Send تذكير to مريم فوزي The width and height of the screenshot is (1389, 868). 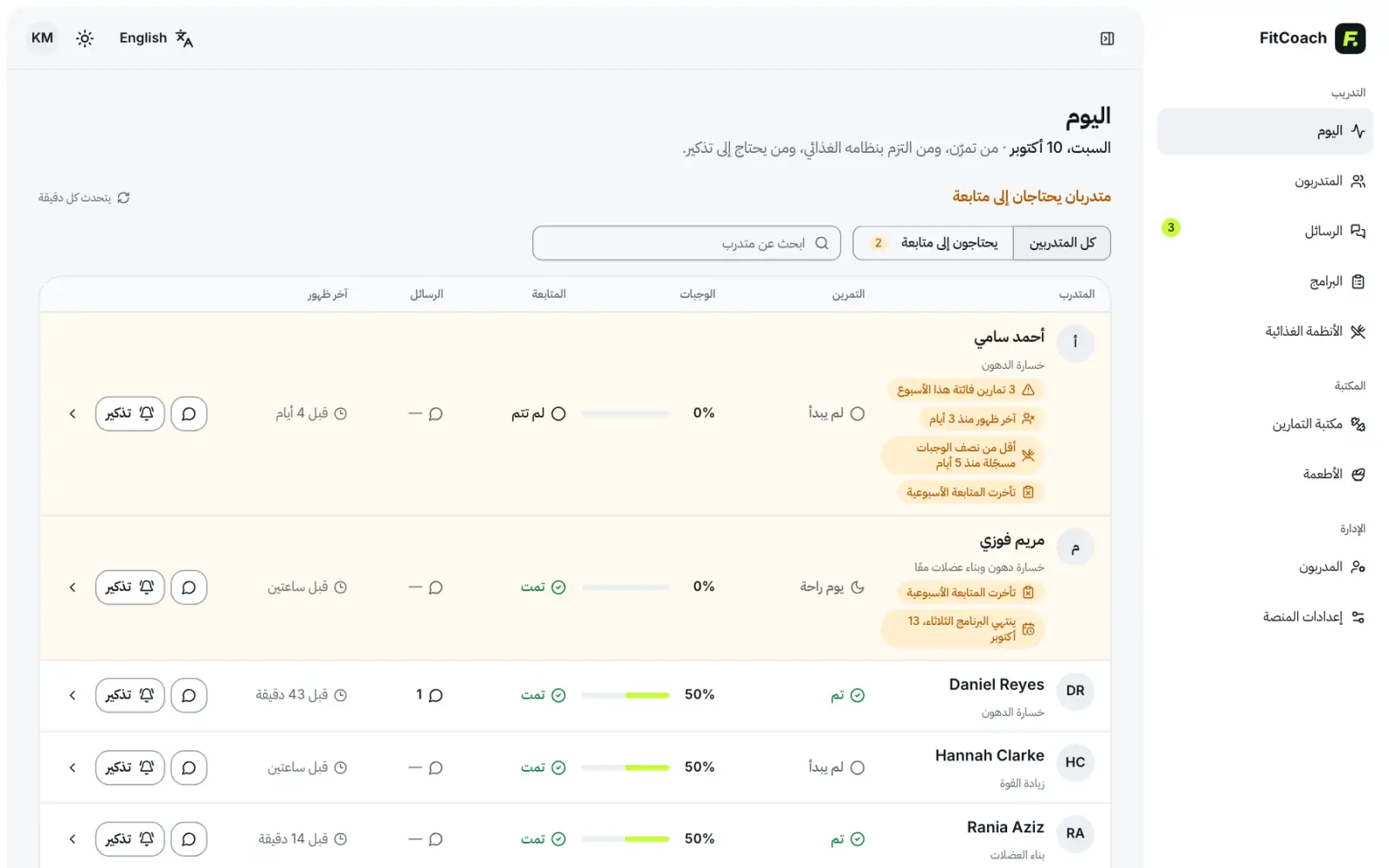[x=130, y=588]
